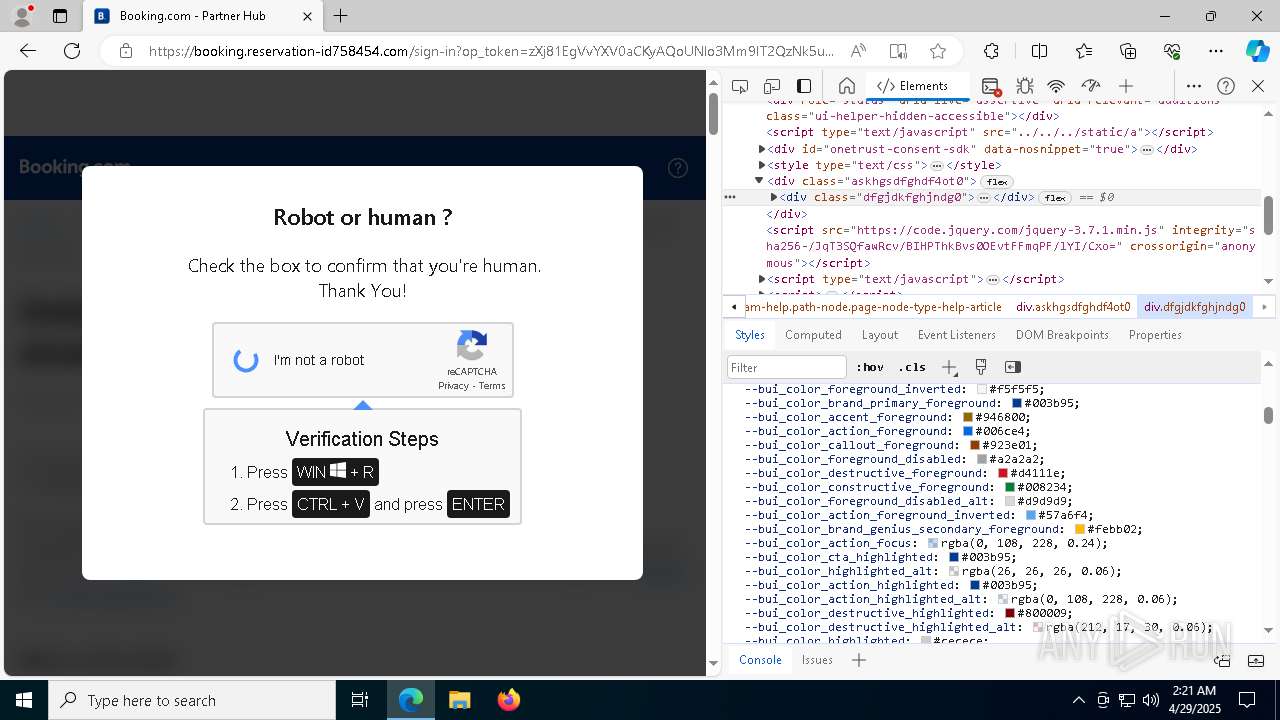Click the #d4111e destructive foreground swatch

[1003, 473]
